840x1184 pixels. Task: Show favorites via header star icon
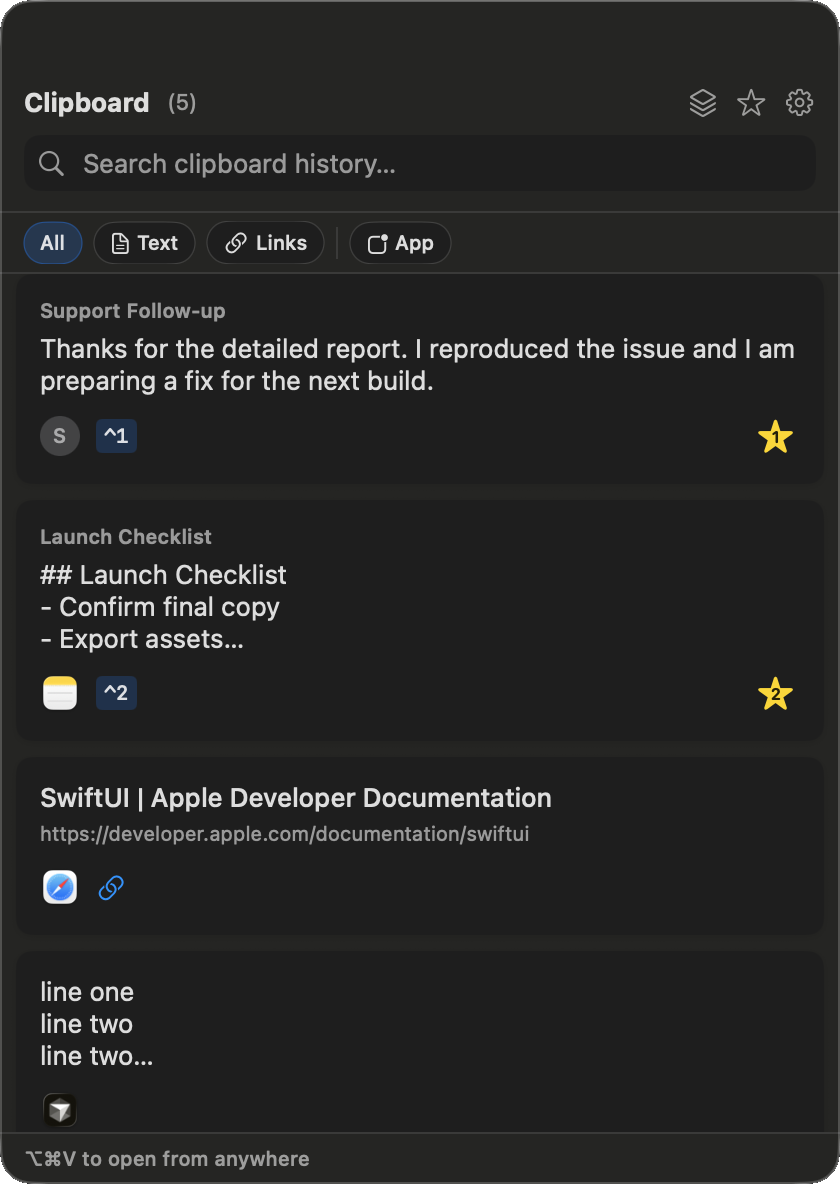click(751, 103)
